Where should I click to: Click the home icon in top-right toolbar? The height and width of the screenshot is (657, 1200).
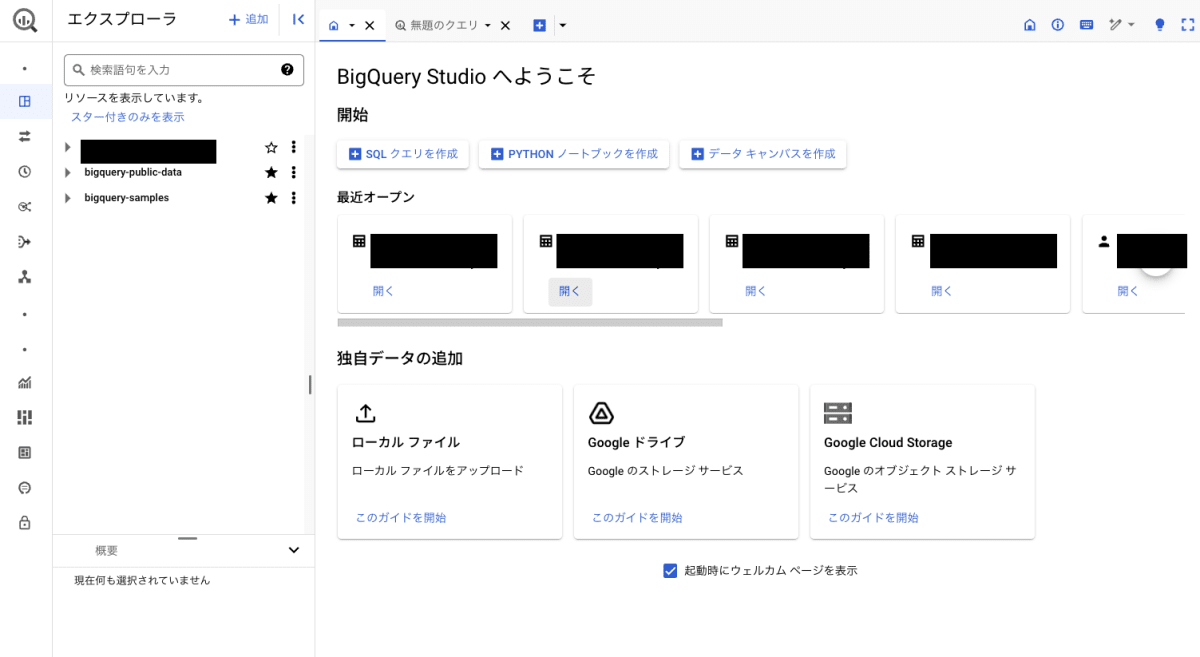tap(1030, 25)
